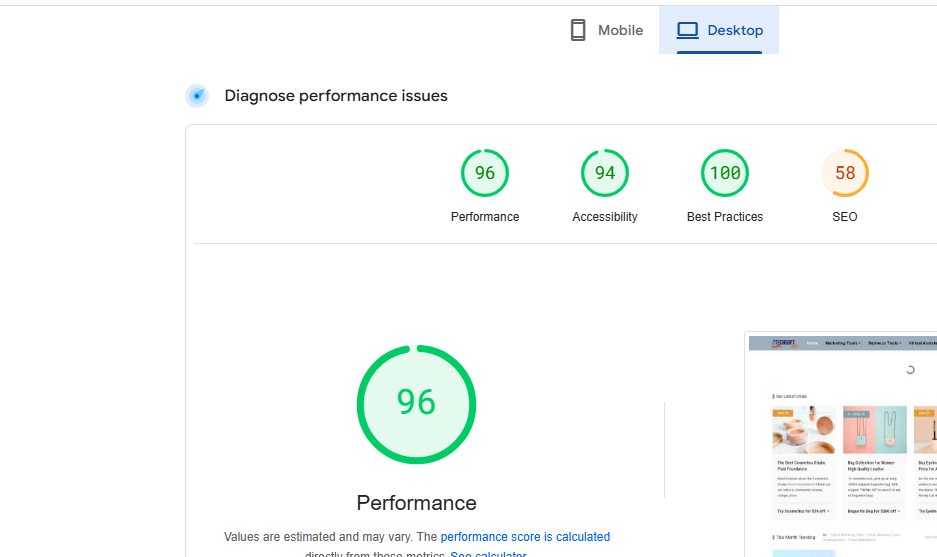937x557 pixels.
Task: Switch to the Mobile tab label
Action: click(620, 30)
